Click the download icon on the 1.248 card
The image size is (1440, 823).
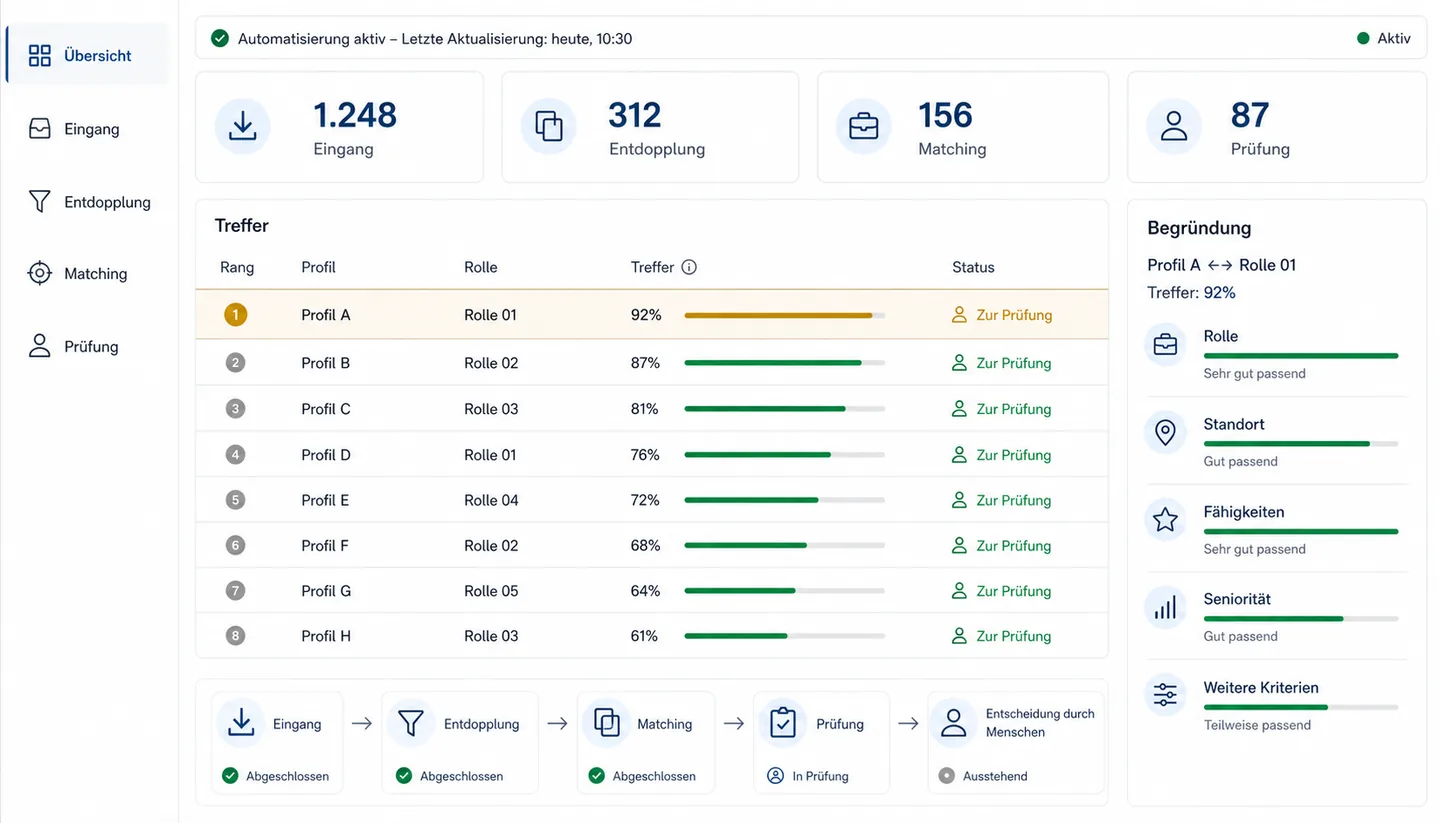point(242,126)
